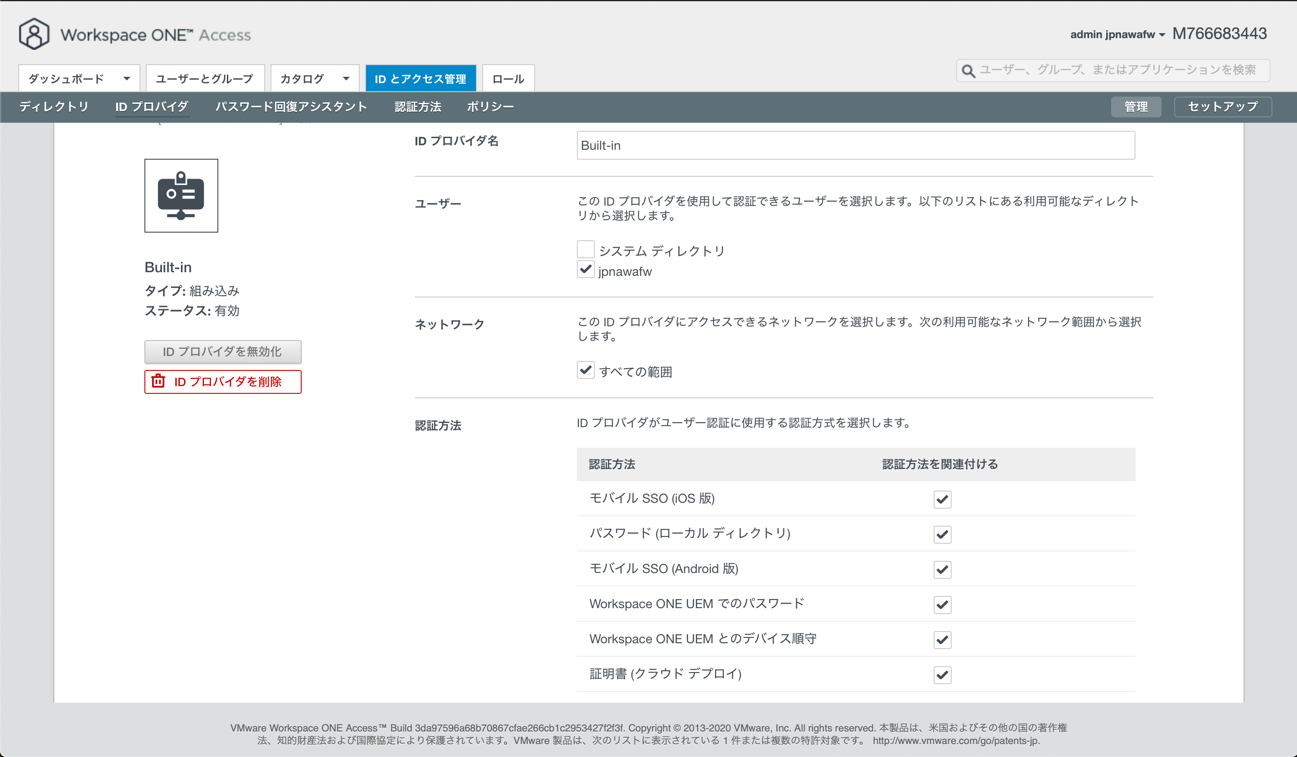Open the ポリシー submenu item

click(x=490, y=106)
